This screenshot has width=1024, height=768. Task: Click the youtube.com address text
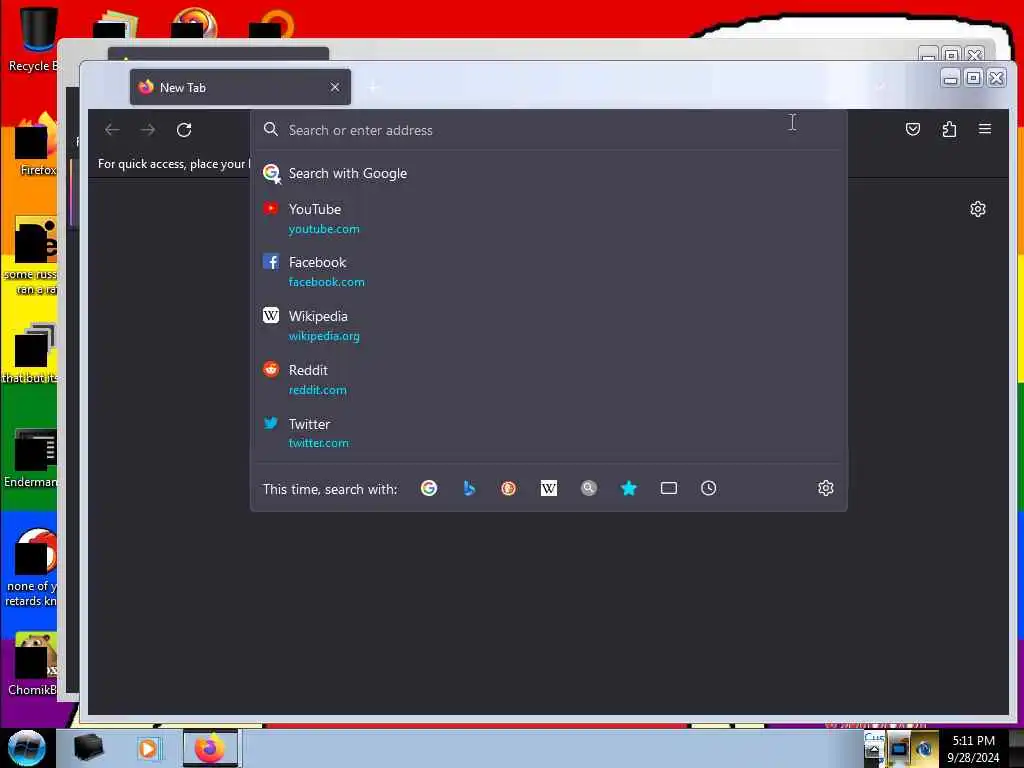point(324,229)
